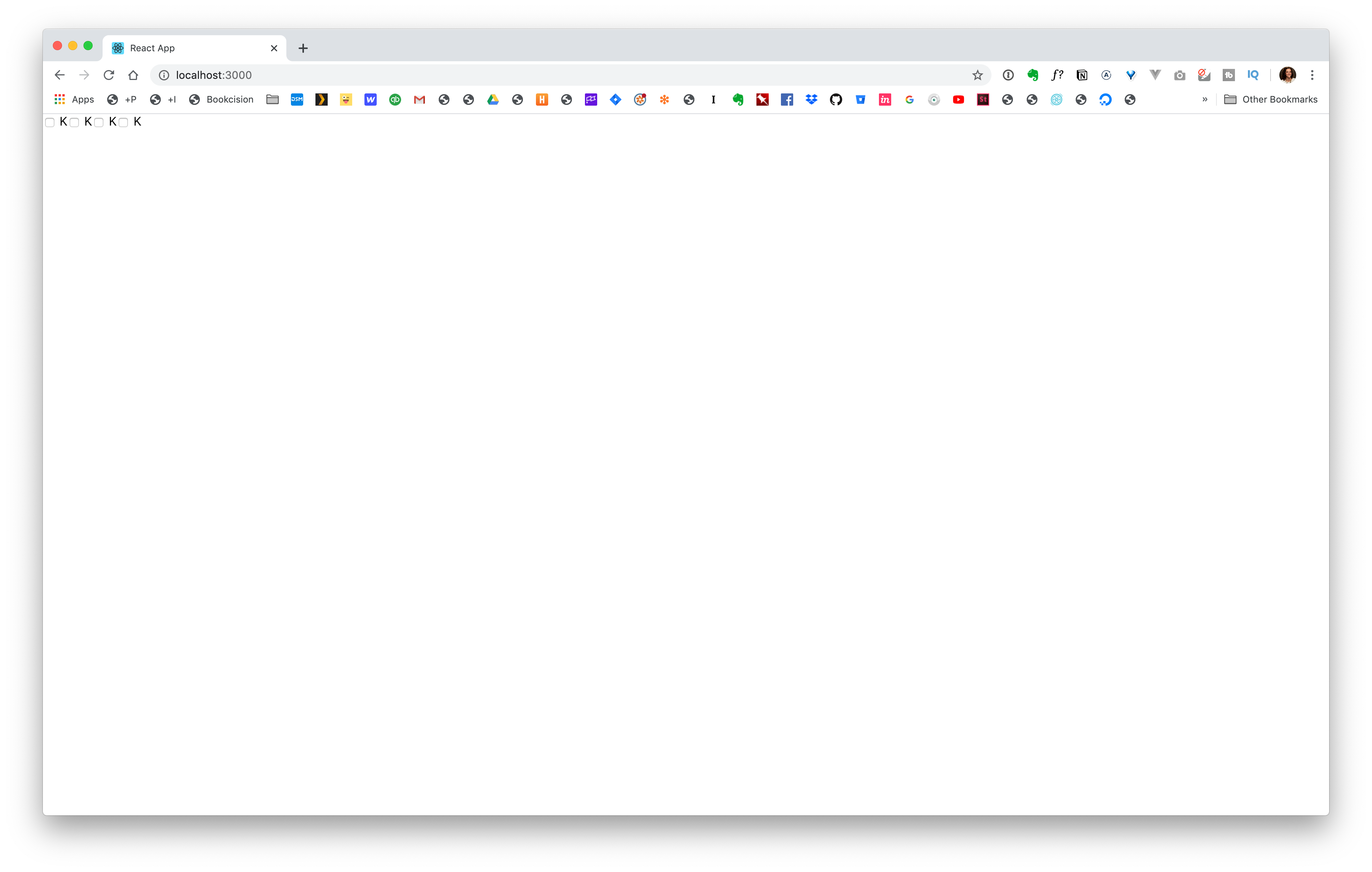Screen dimensions: 1372x872
Task: Open the Google bookmark icon
Action: pos(908,99)
